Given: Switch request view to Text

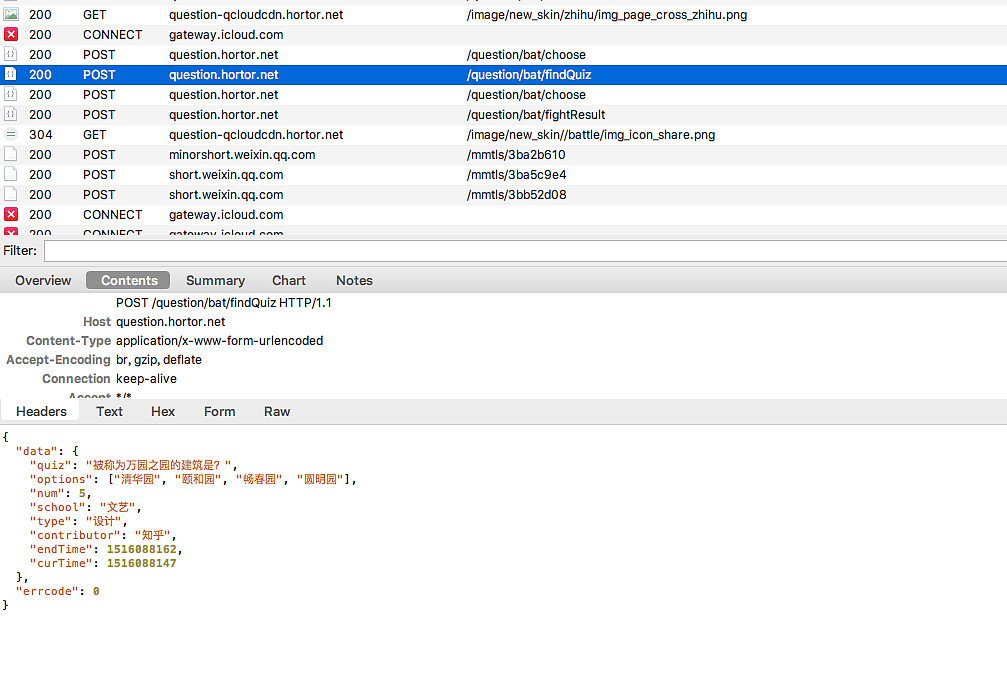Looking at the screenshot, I should 110,412.
